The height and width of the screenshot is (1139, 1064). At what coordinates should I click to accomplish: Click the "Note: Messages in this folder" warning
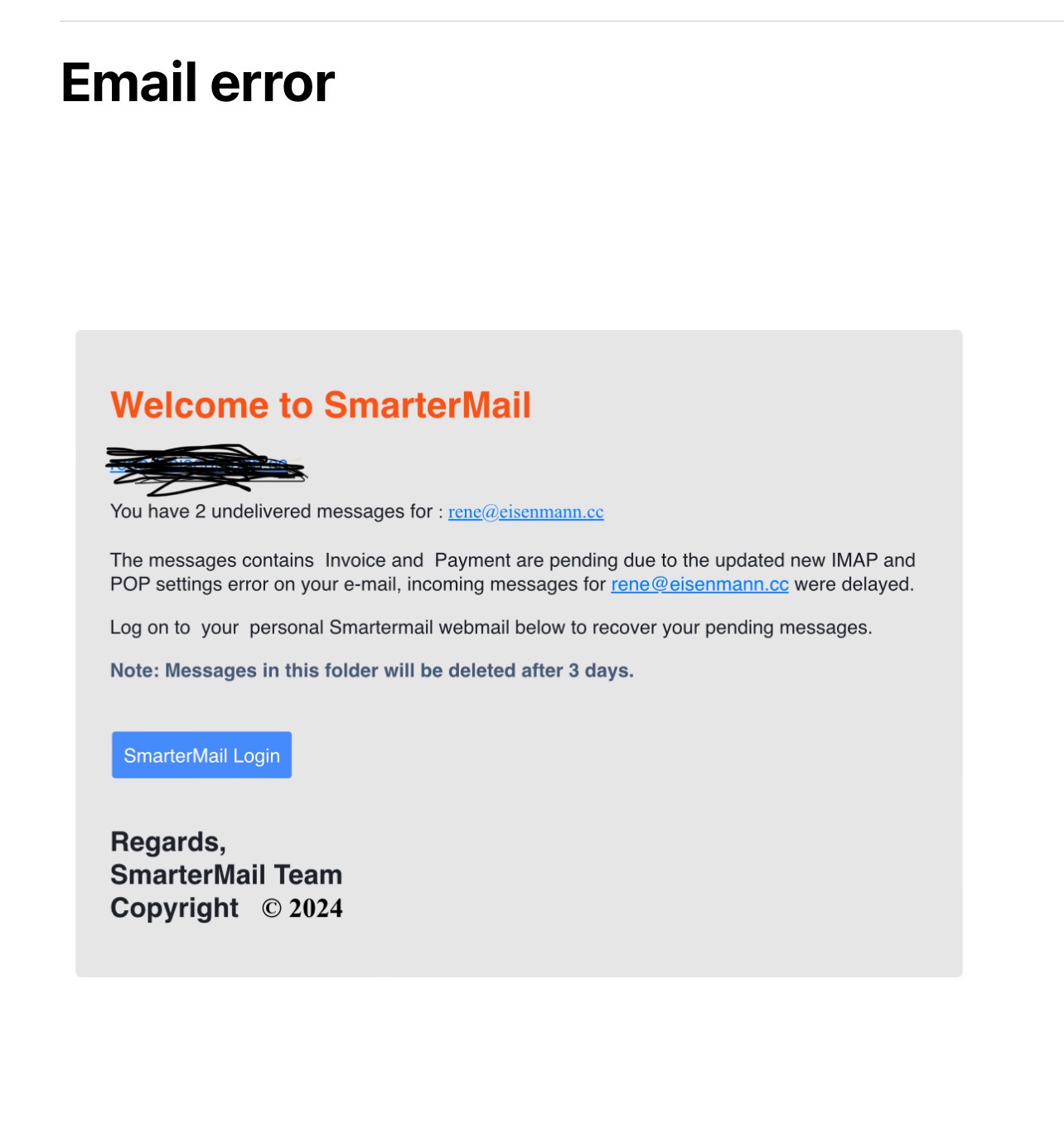coord(371,671)
